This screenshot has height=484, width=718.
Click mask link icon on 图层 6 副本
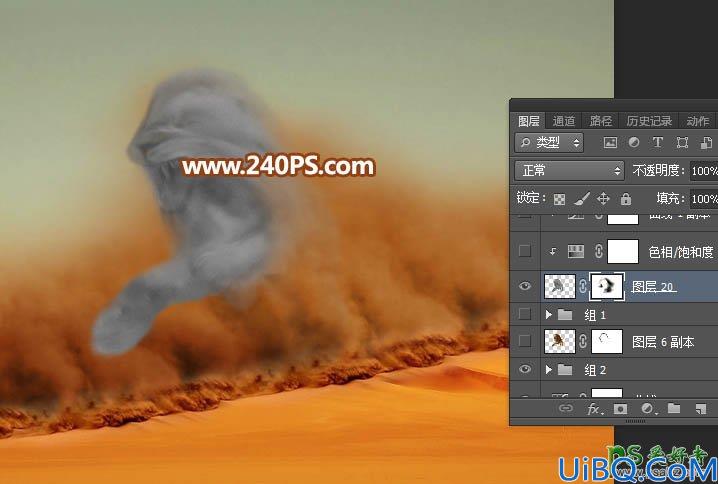pos(582,342)
